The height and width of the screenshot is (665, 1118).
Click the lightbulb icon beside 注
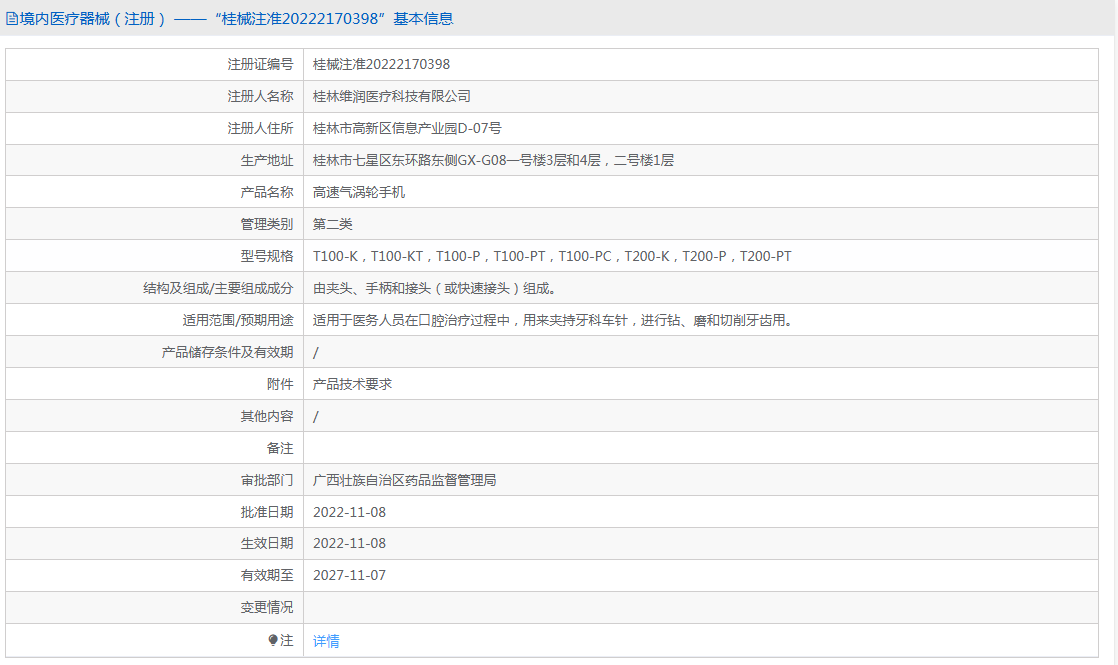(272, 641)
